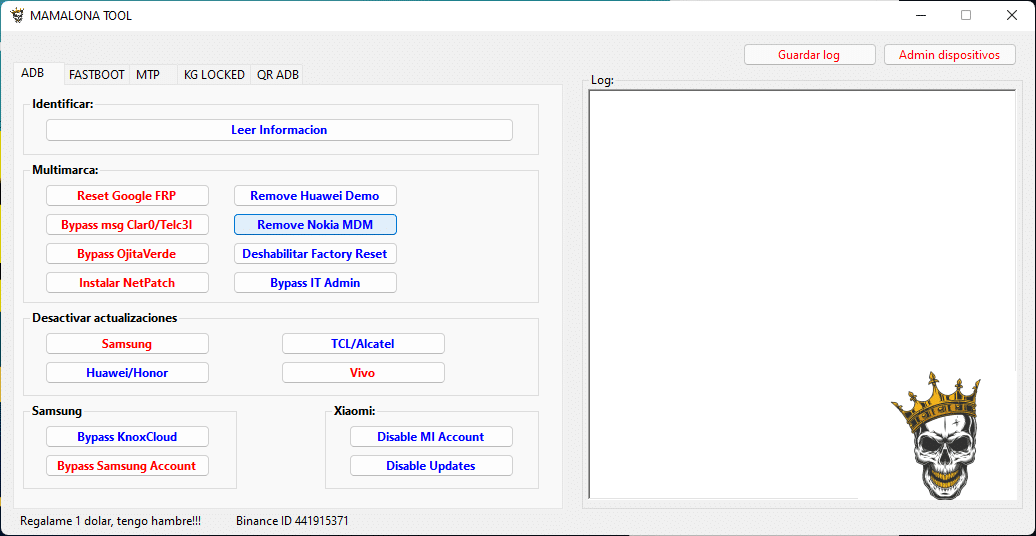Disable updates for Vivo
This screenshot has height=536, width=1036.
[363, 373]
